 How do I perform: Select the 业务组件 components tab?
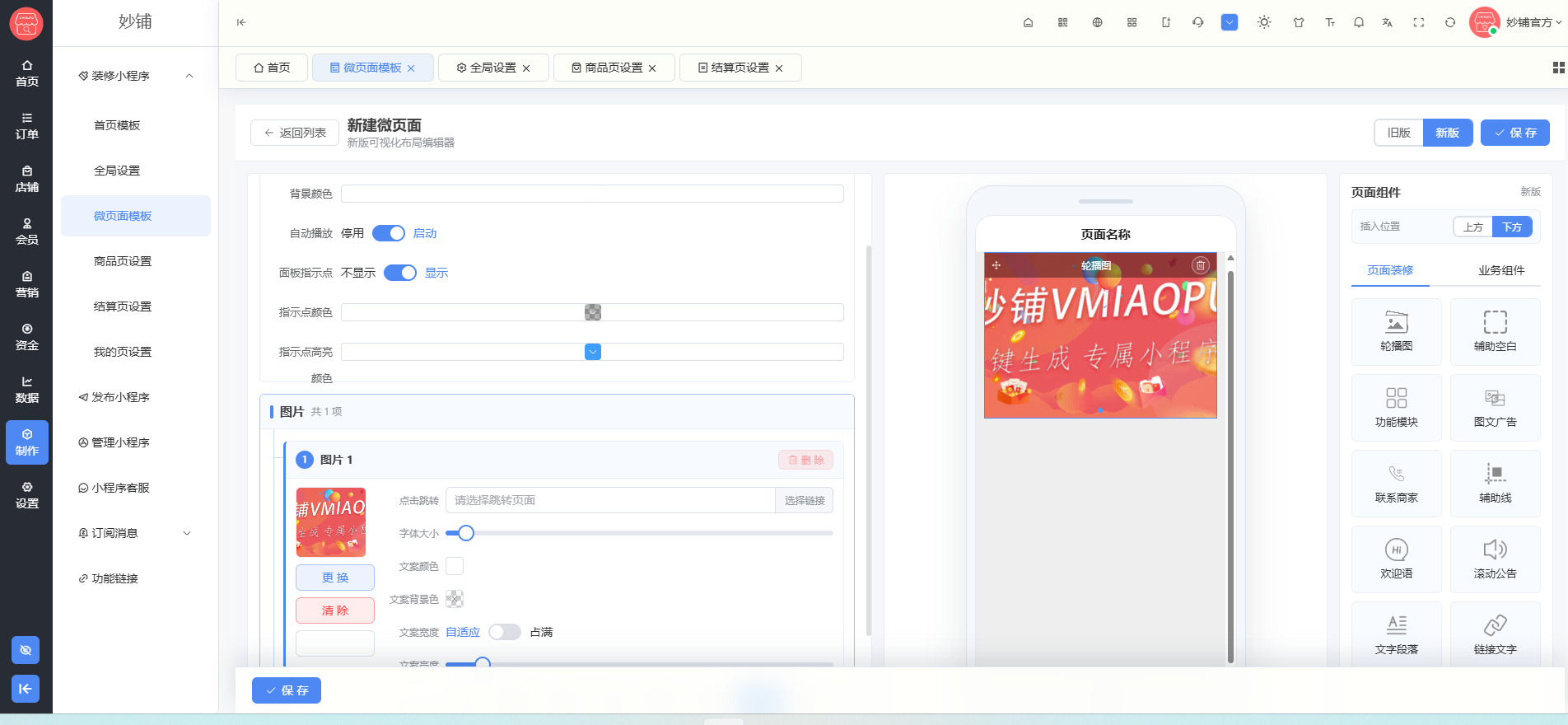pyautogui.click(x=1501, y=270)
